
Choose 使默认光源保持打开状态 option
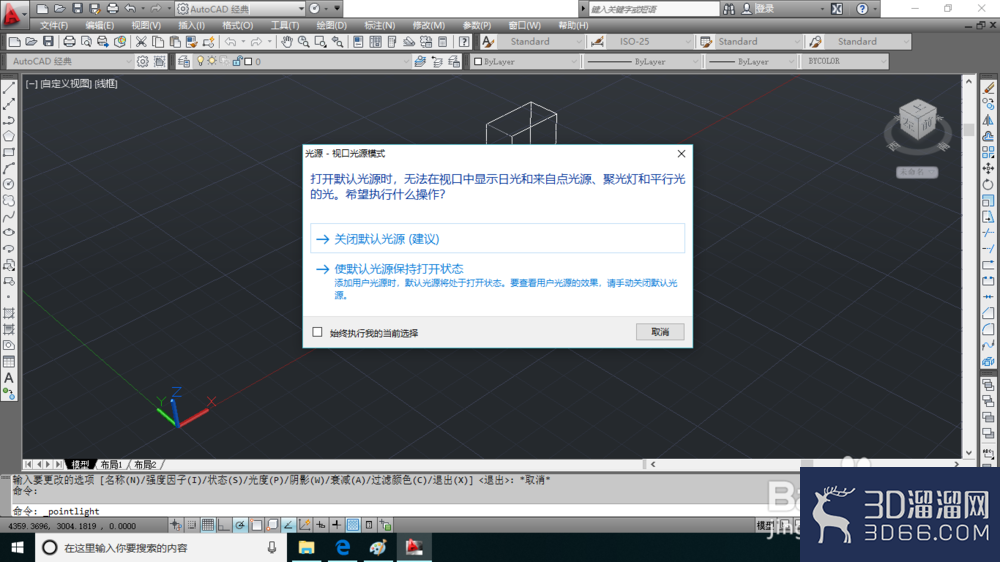pyautogui.click(x=497, y=281)
